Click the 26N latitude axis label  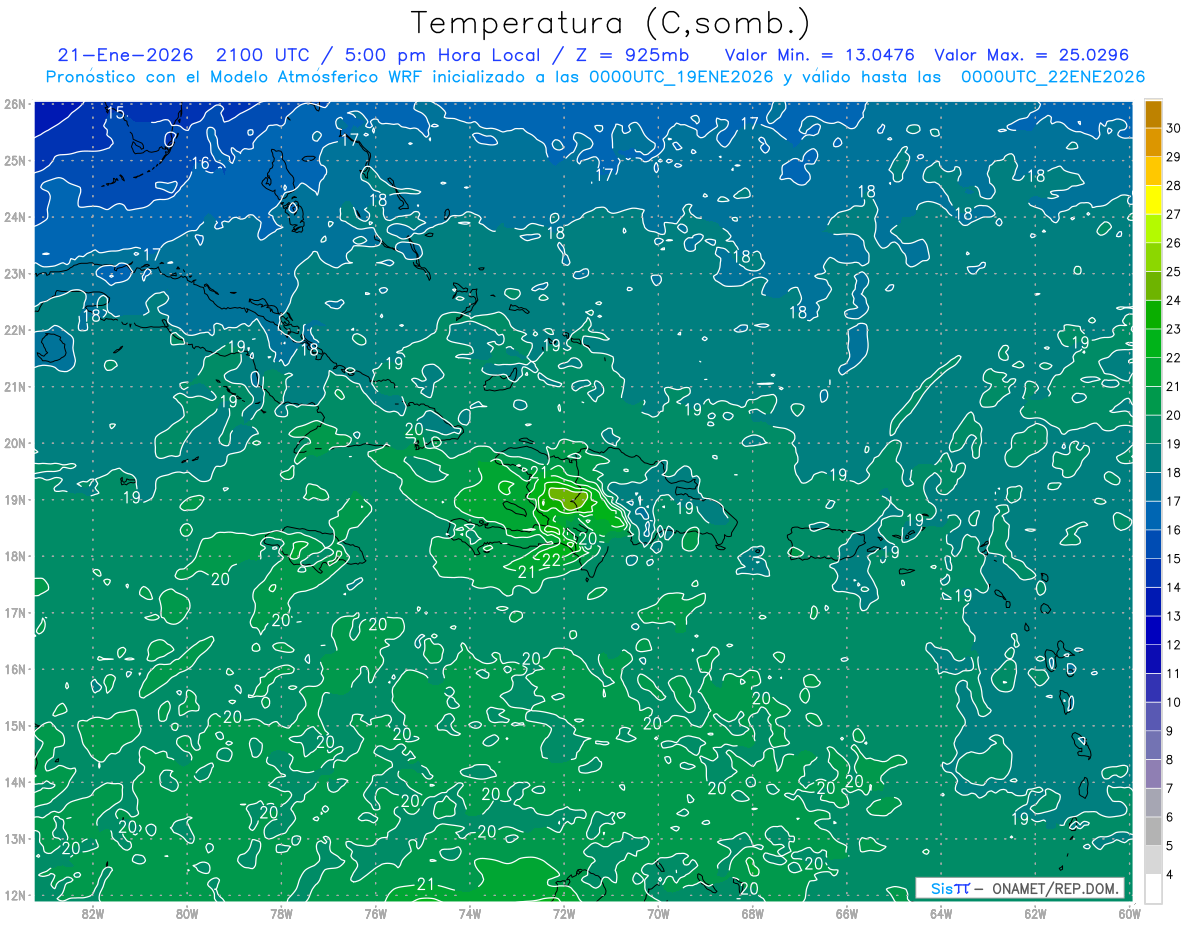(15, 104)
